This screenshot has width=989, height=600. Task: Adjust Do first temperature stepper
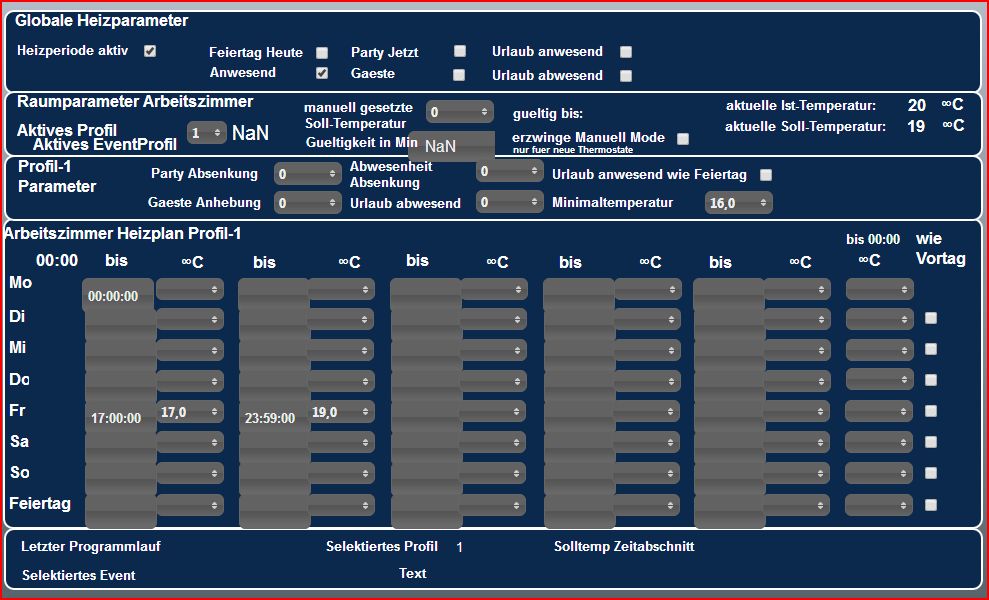190,381
